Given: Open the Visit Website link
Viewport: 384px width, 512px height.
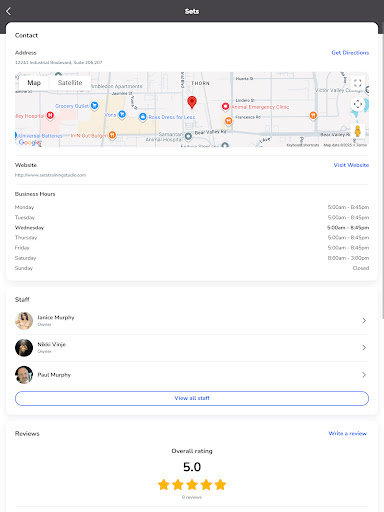Looking at the screenshot, I should (351, 165).
